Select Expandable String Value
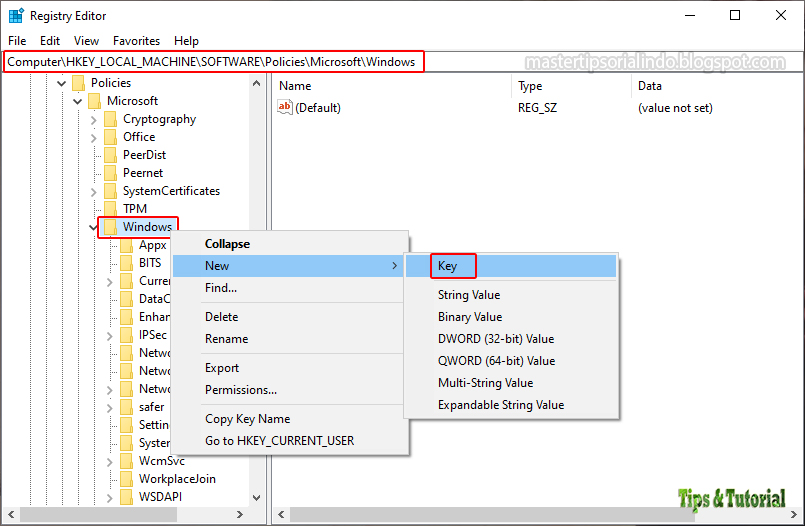This screenshot has height=526, width=805. [511, 405]
